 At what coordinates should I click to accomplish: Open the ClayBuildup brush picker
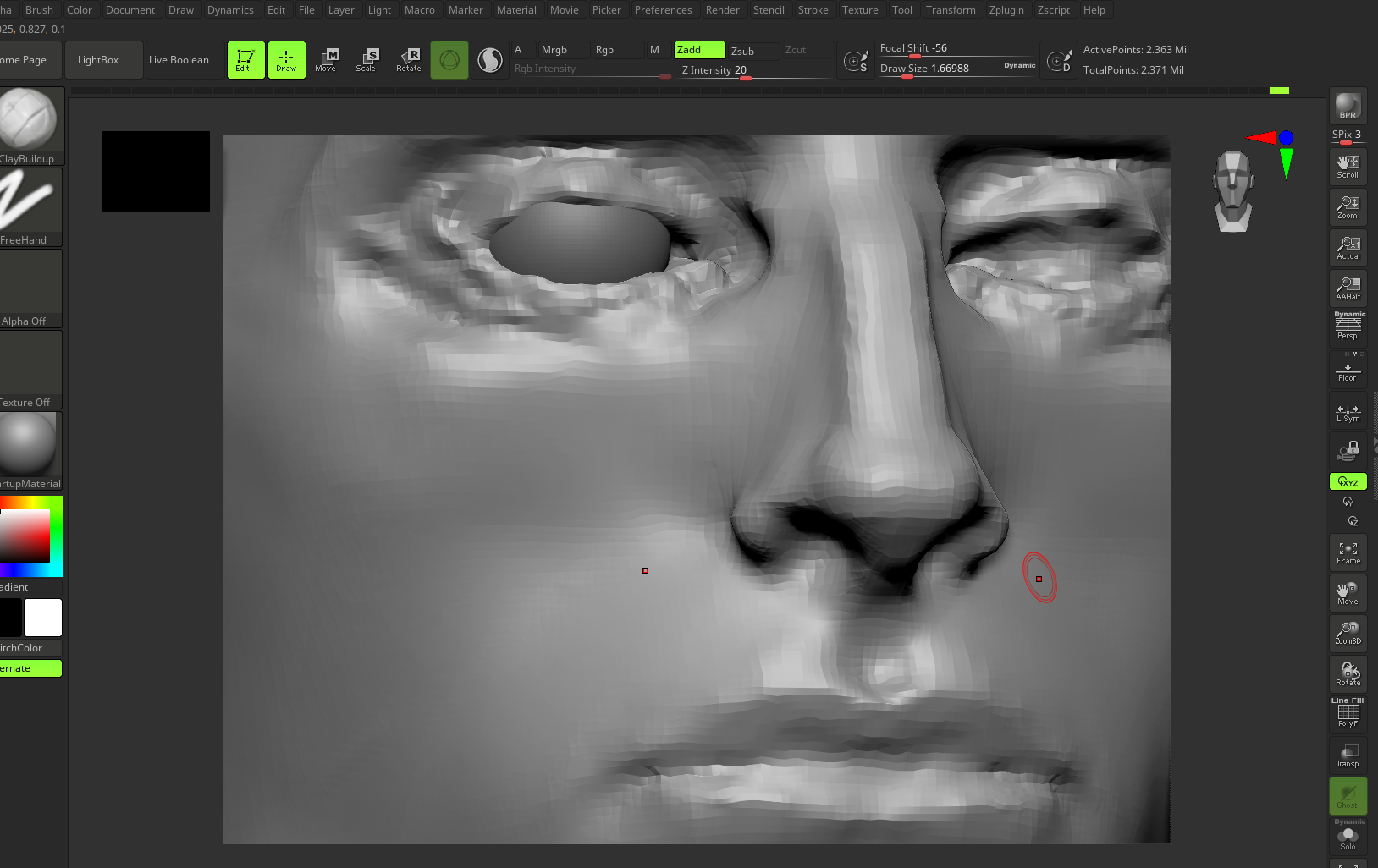point(30,125)
